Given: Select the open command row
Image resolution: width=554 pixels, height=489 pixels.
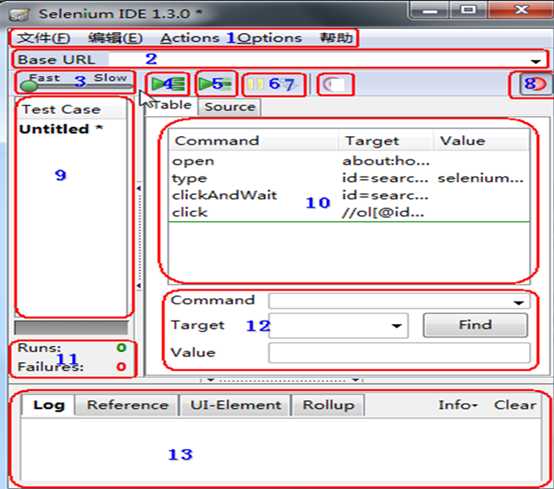Looking at the screenshot, I should (x=349, y=161).
